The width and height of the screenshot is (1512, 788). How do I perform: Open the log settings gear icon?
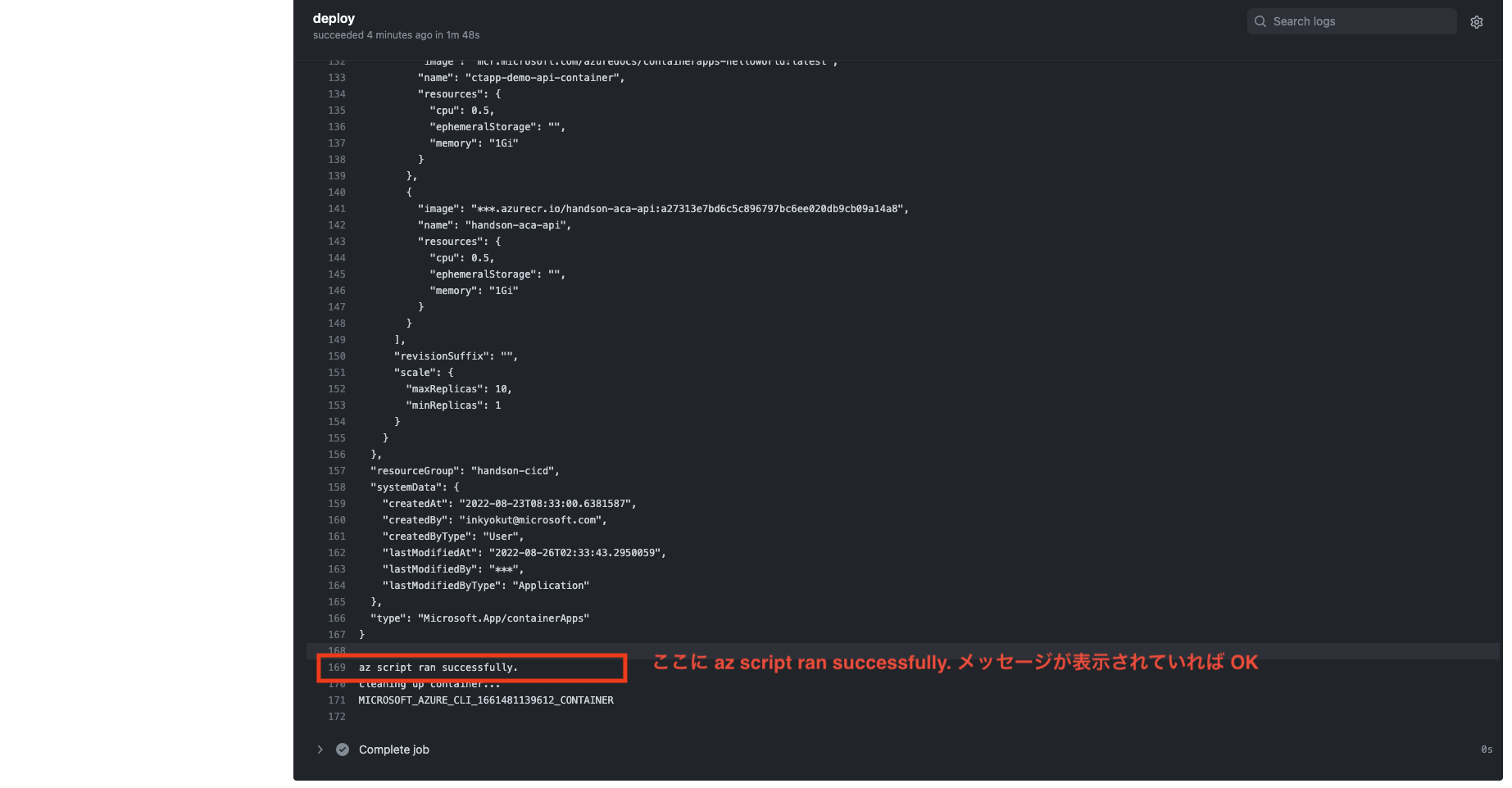1476,22
